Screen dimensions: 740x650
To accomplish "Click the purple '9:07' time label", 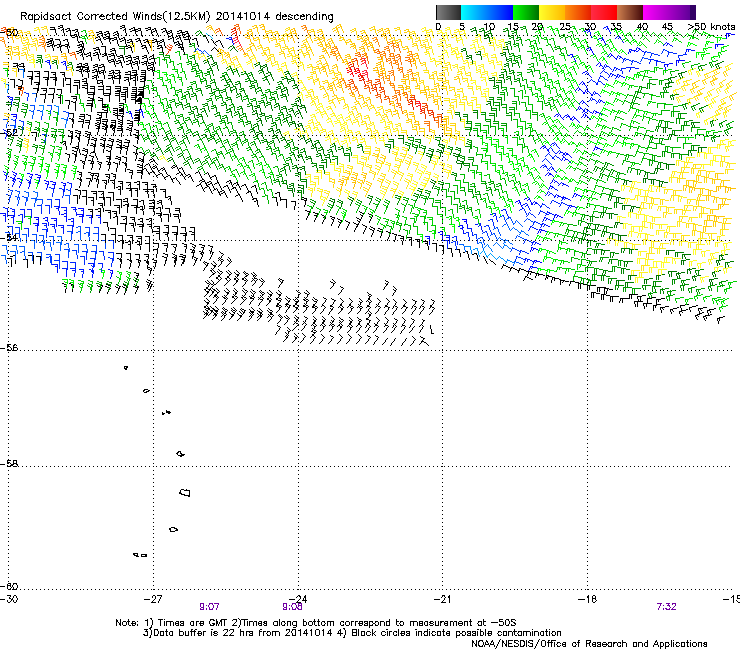I will tap(209, 607).
